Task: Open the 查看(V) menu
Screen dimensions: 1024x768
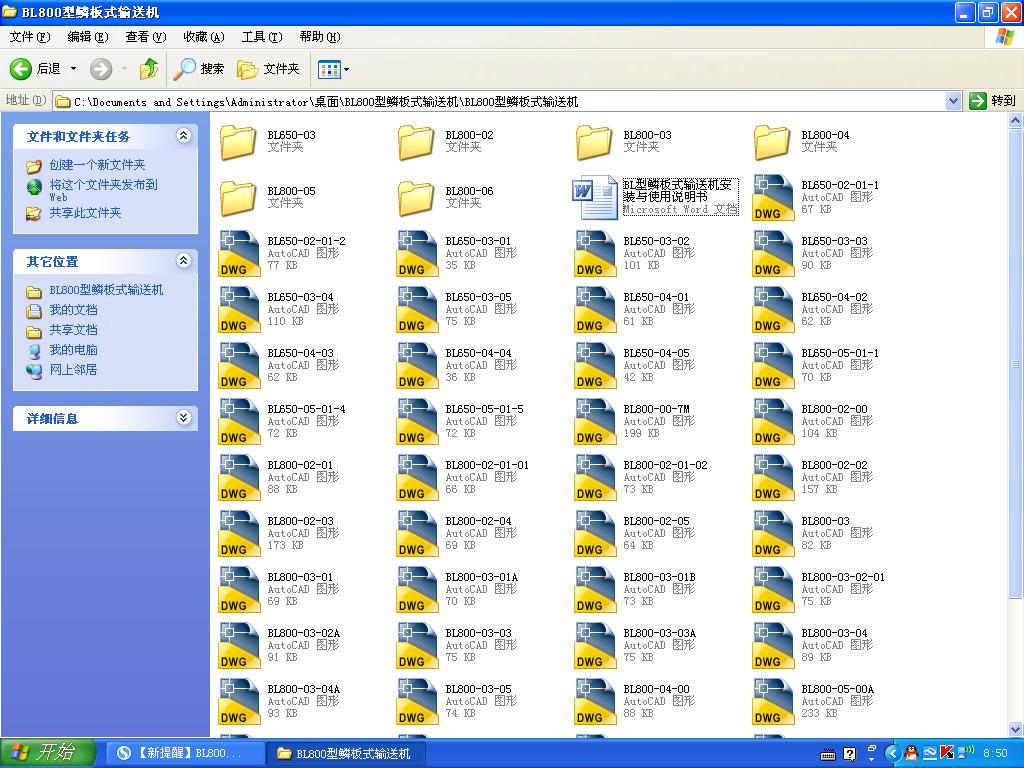Action: [x=146, y=37]
